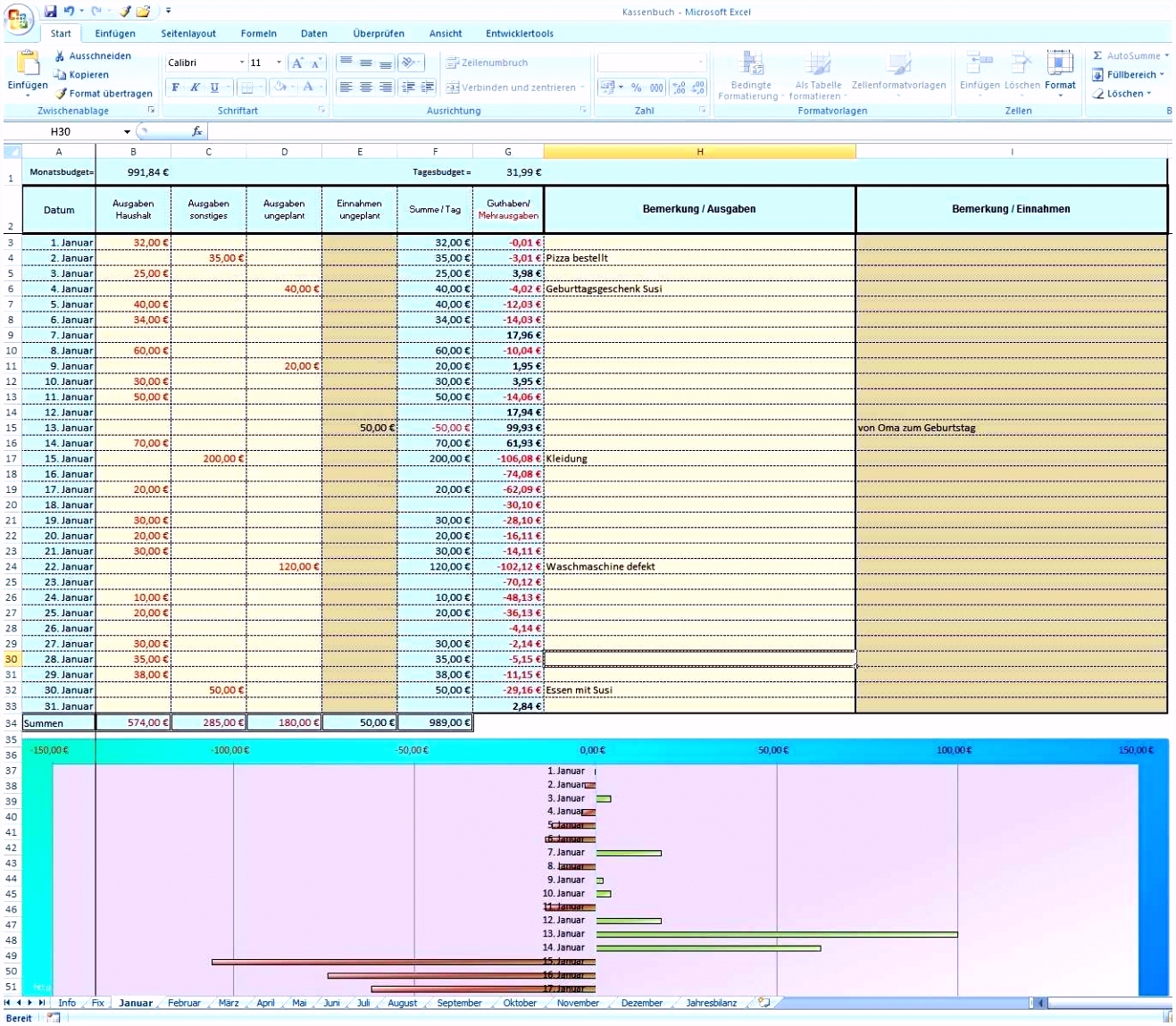Screen dimensions: 1176x1026
Task: Toggle italic (K) formatting
Action: [x=195, y=88]
